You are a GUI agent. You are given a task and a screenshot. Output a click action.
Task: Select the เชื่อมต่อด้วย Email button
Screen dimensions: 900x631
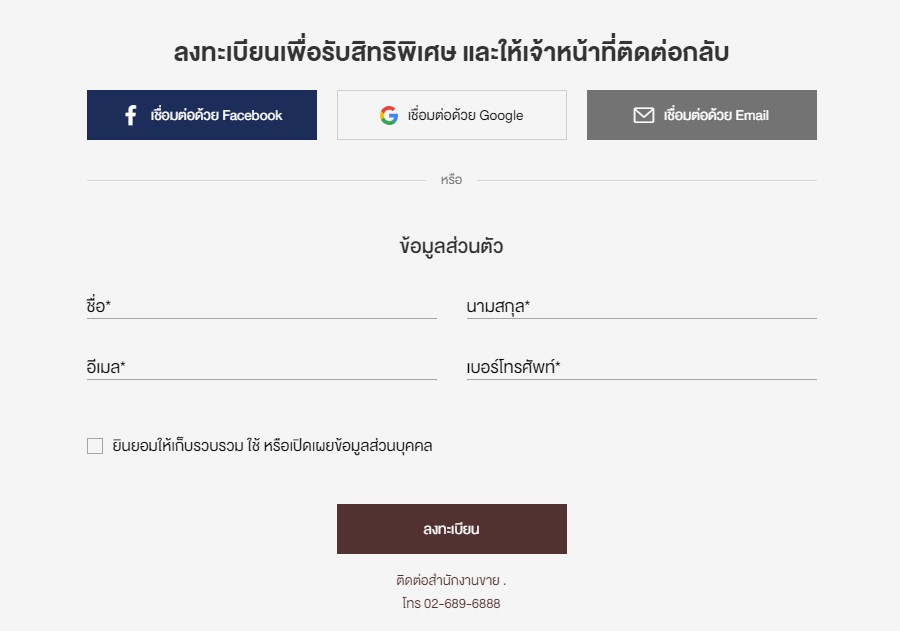coord(701,115)
